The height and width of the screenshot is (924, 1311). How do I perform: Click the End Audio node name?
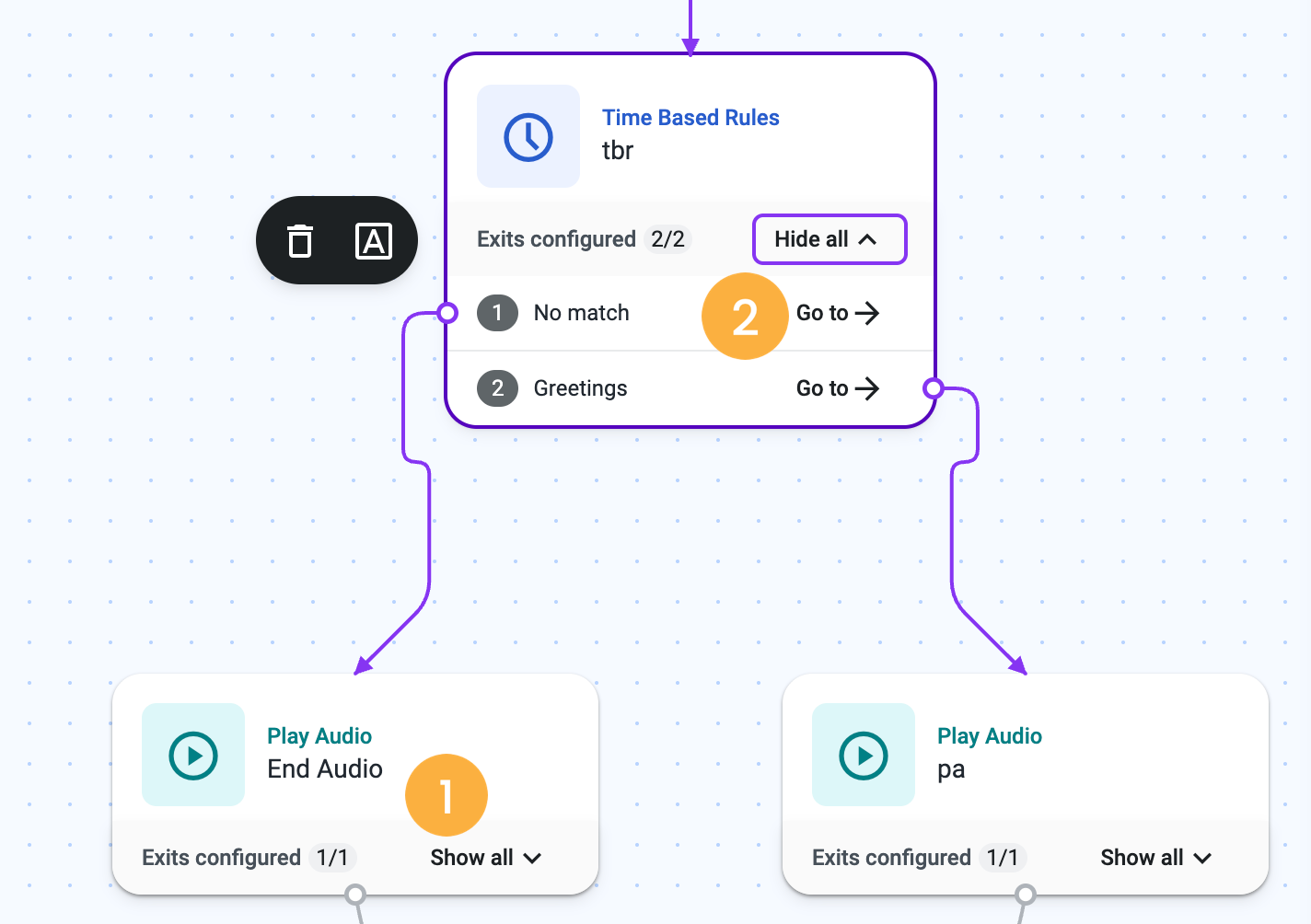point(325,768)
